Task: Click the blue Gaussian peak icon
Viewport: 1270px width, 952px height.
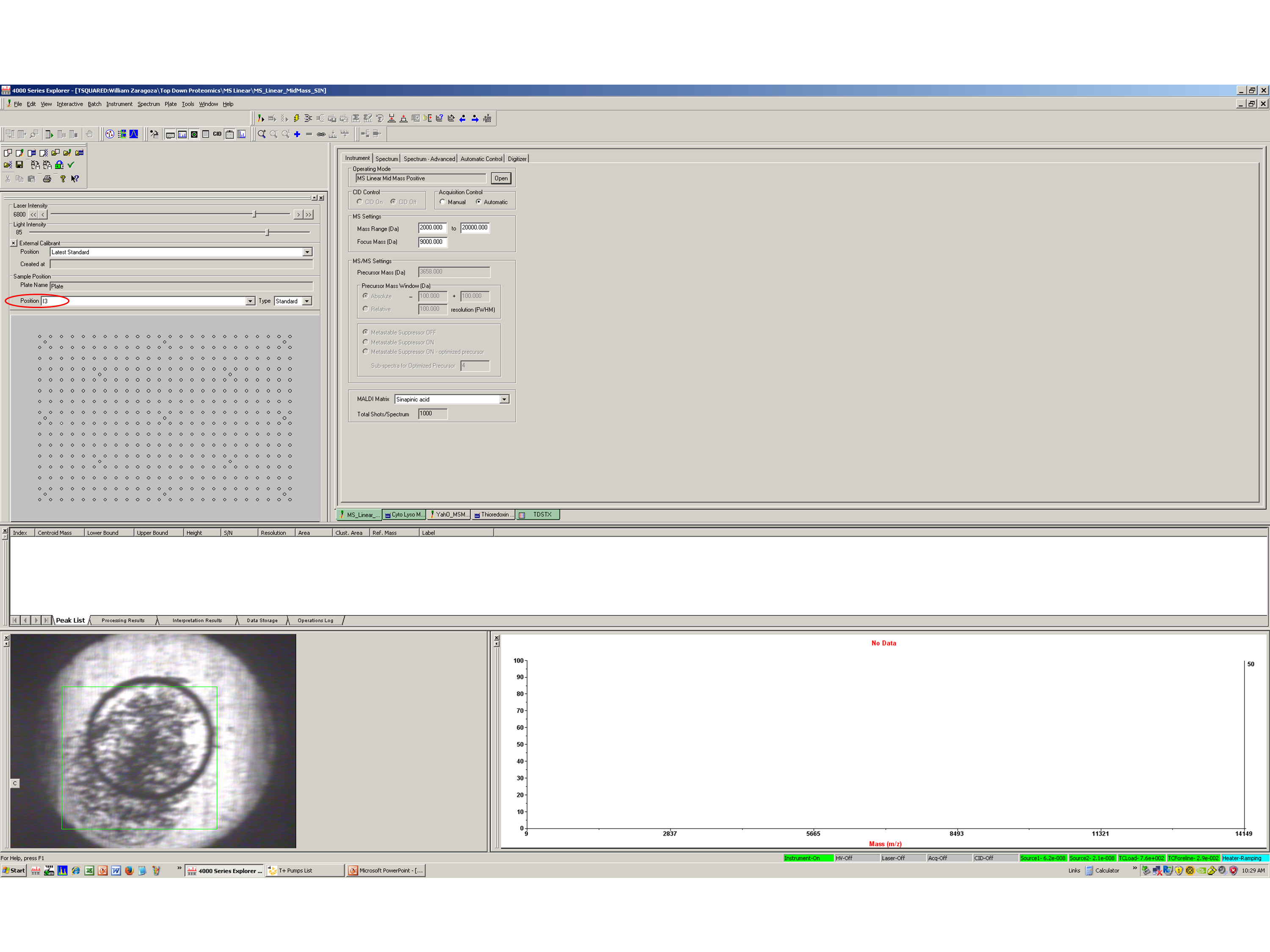Action: tap(134, 134)
